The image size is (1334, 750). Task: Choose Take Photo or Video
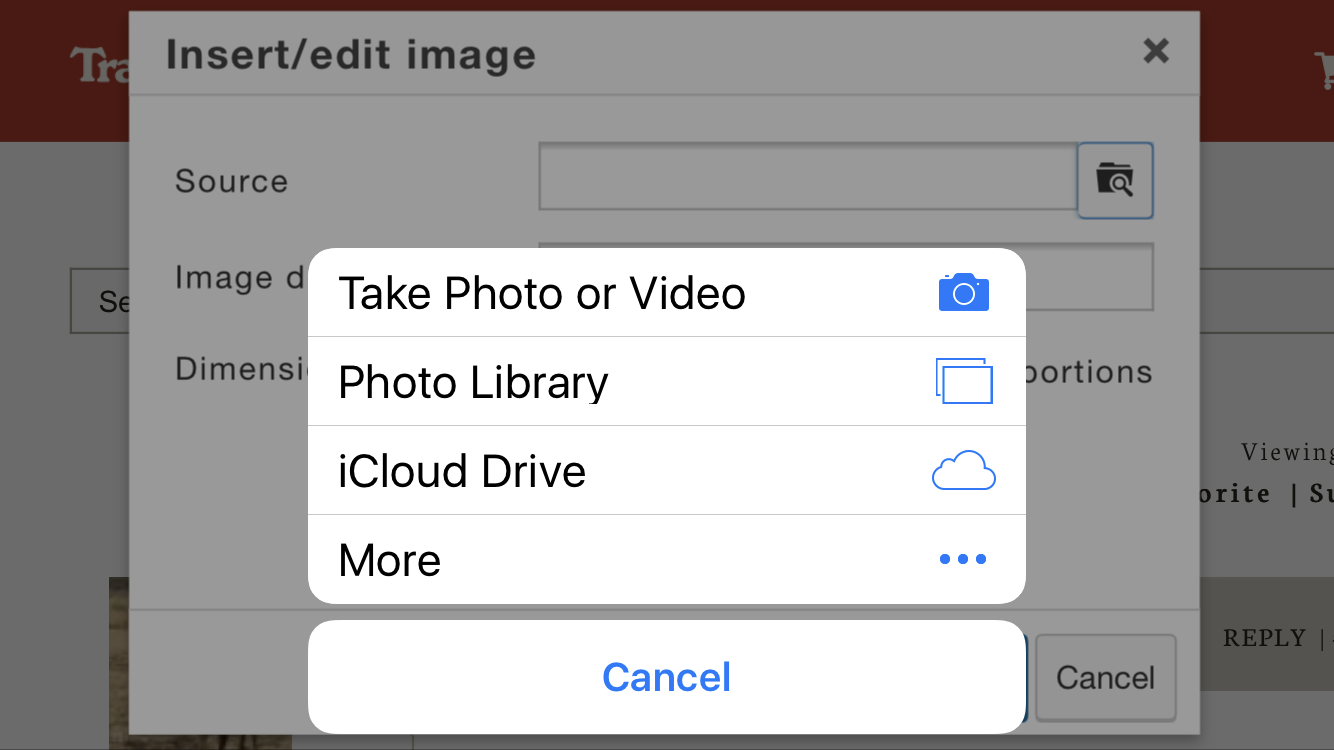click(667, 292)
